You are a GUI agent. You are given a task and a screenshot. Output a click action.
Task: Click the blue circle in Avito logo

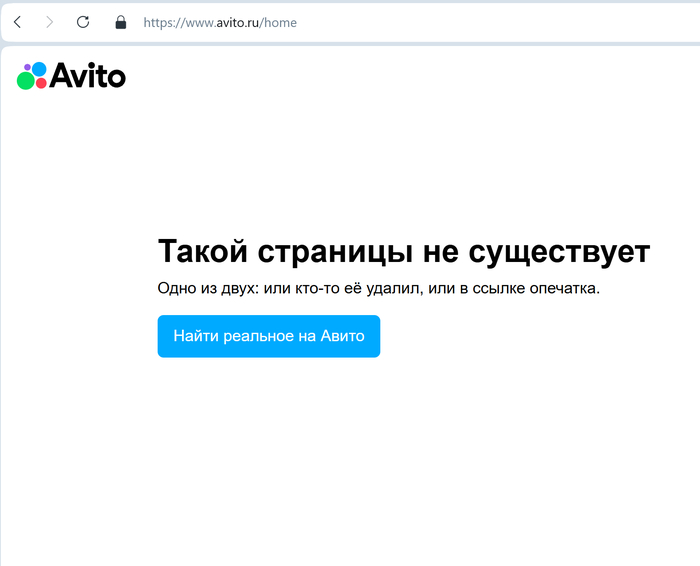[39, 69]
